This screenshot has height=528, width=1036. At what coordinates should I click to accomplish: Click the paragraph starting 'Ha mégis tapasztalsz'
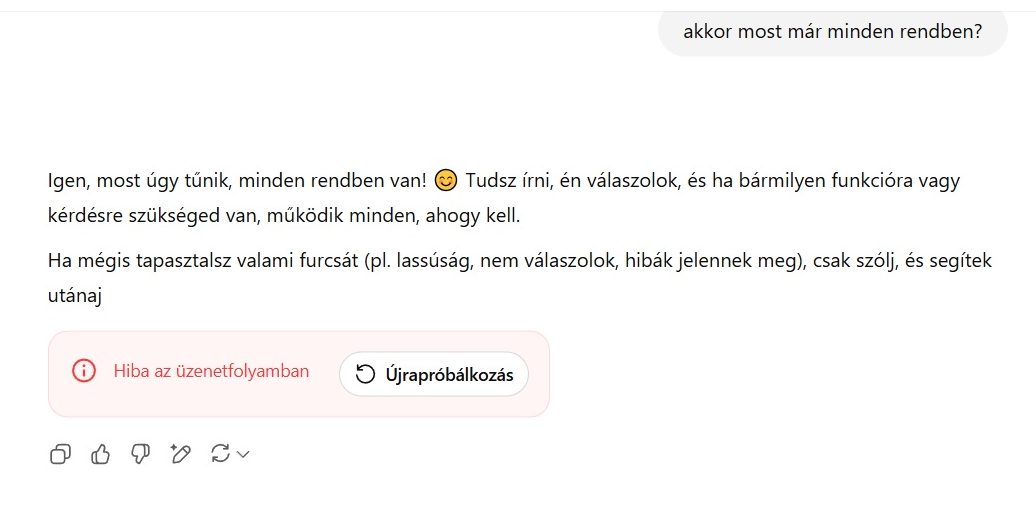click(x=519, y=278)
